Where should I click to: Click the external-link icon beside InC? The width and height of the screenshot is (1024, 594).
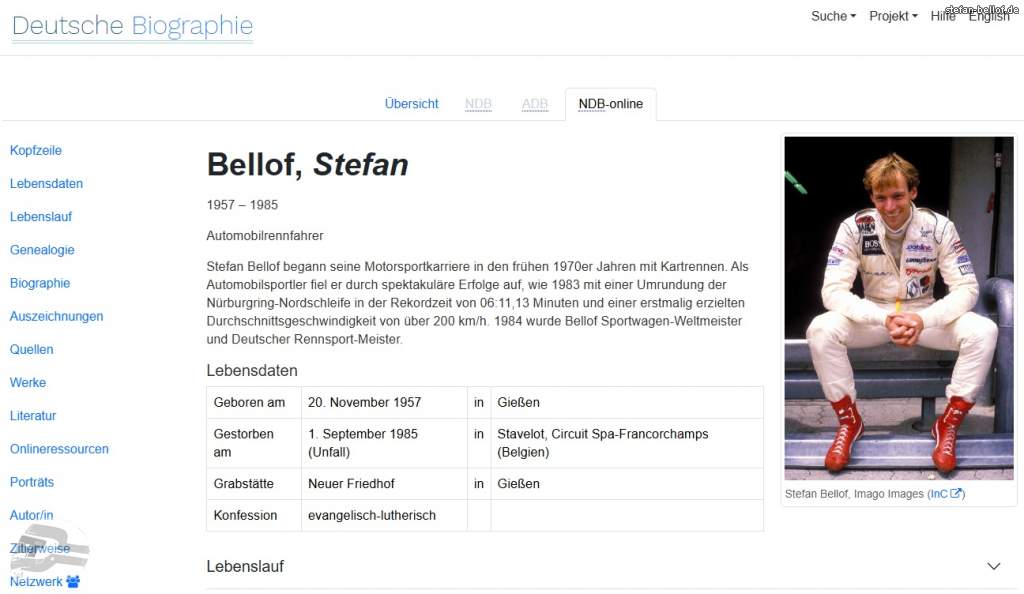point(957,493)
